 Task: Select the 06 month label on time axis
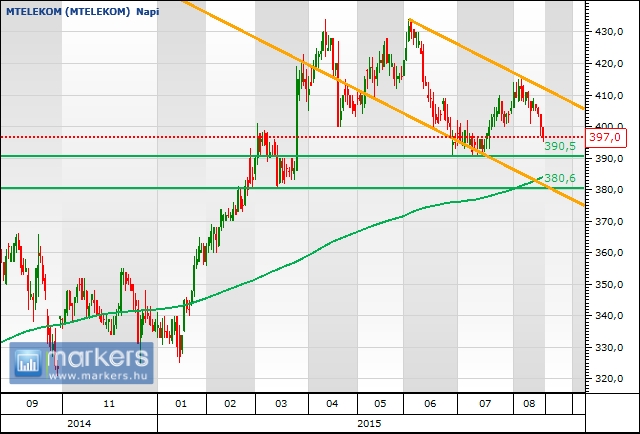coord(430,404)
